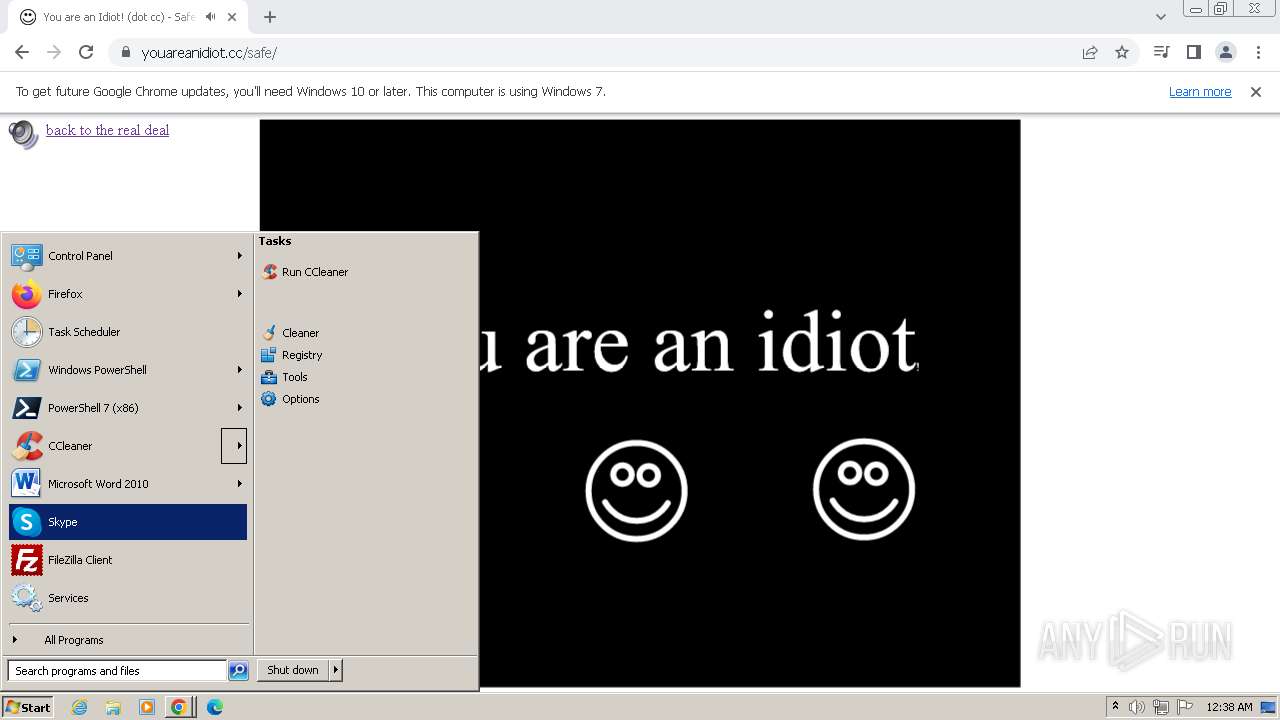The width and height of the screenshot is (1280, 720).
Task: Toggle Chrome side panel
Action: (1193, 52)
